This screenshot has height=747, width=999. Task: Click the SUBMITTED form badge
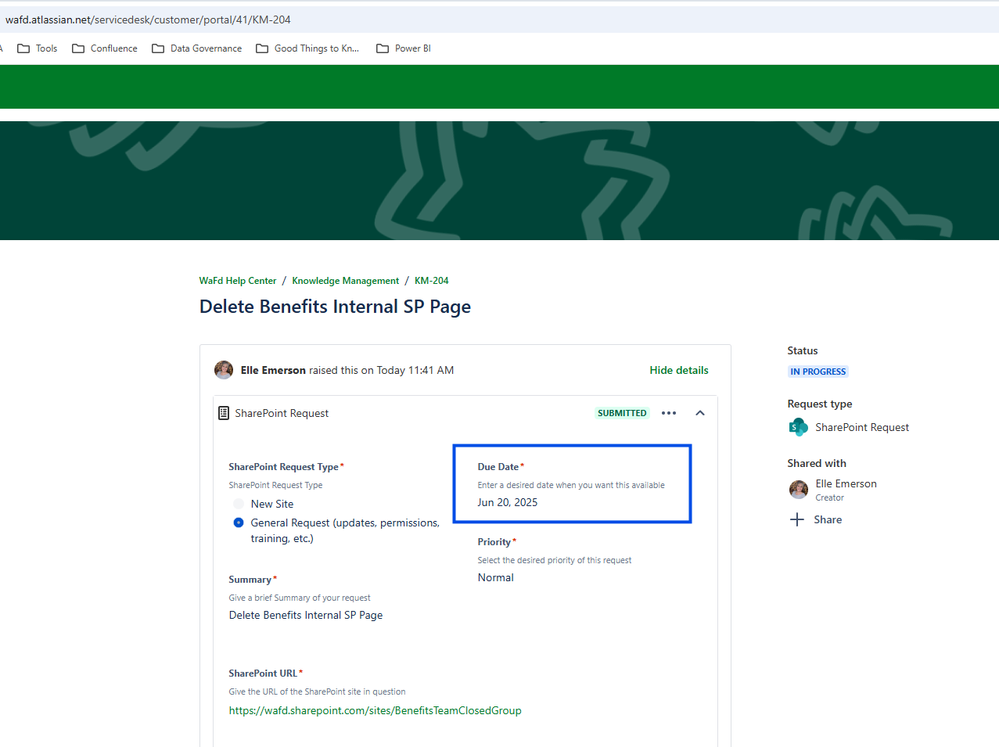pos(622,413)
